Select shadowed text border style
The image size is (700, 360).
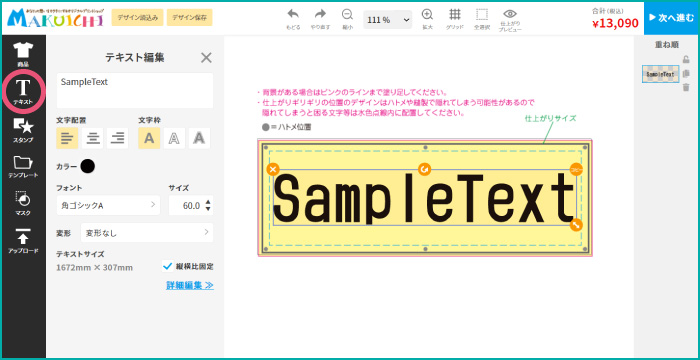click(199, 138)
